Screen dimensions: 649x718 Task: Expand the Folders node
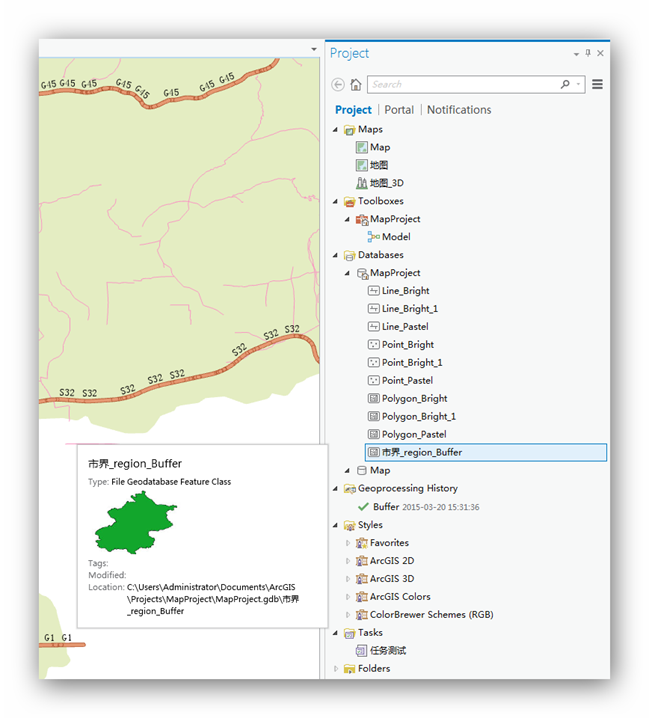point(336,669)
